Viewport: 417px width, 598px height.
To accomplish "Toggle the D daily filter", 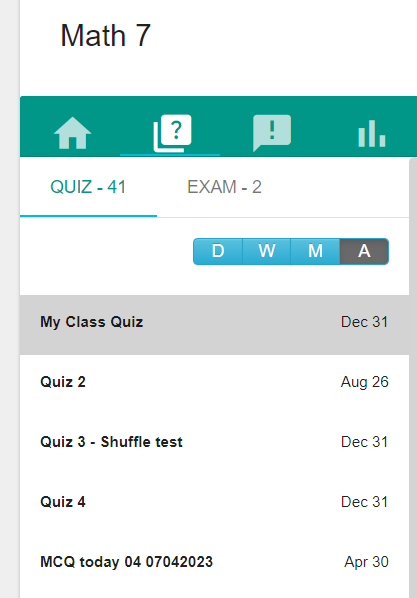I will [218, 251].
